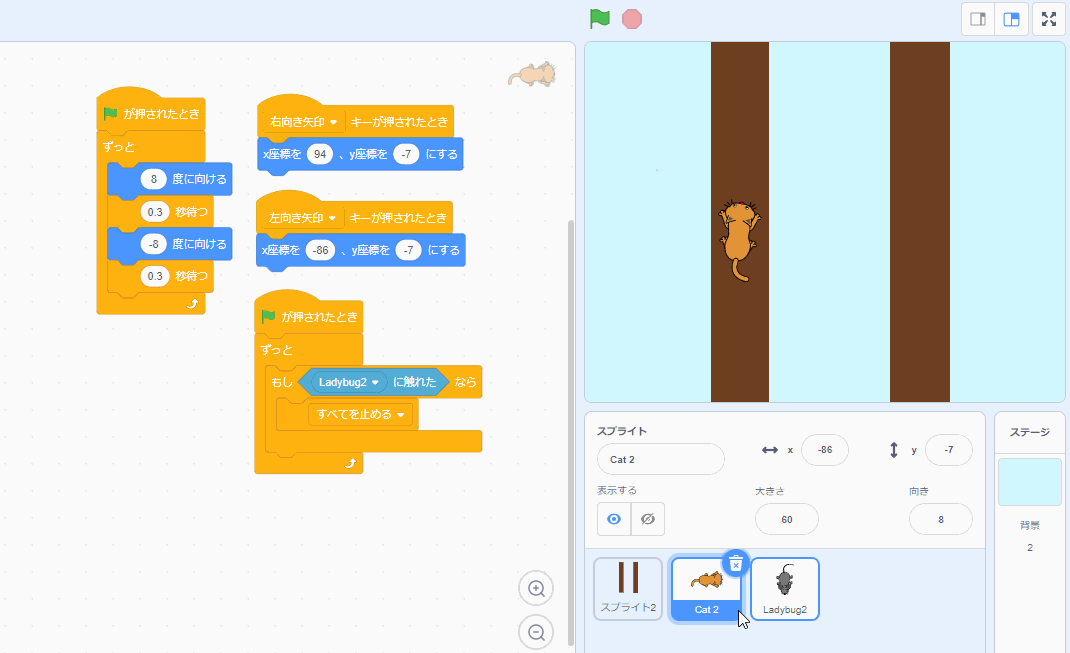Open the 左向き矢印 key dropdown

(x=334, y=218)
